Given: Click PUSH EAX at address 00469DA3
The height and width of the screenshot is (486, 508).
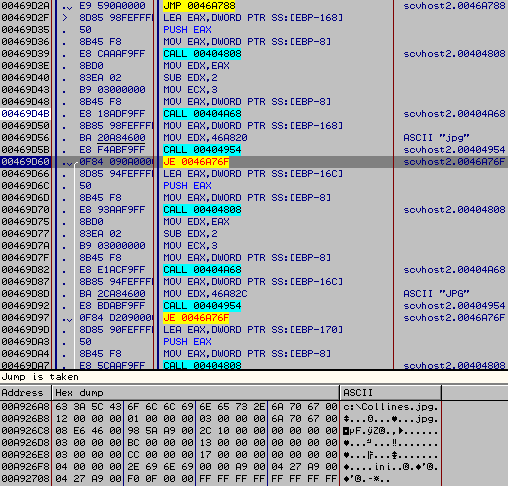Looking at the screenshot, I should 187,342.
